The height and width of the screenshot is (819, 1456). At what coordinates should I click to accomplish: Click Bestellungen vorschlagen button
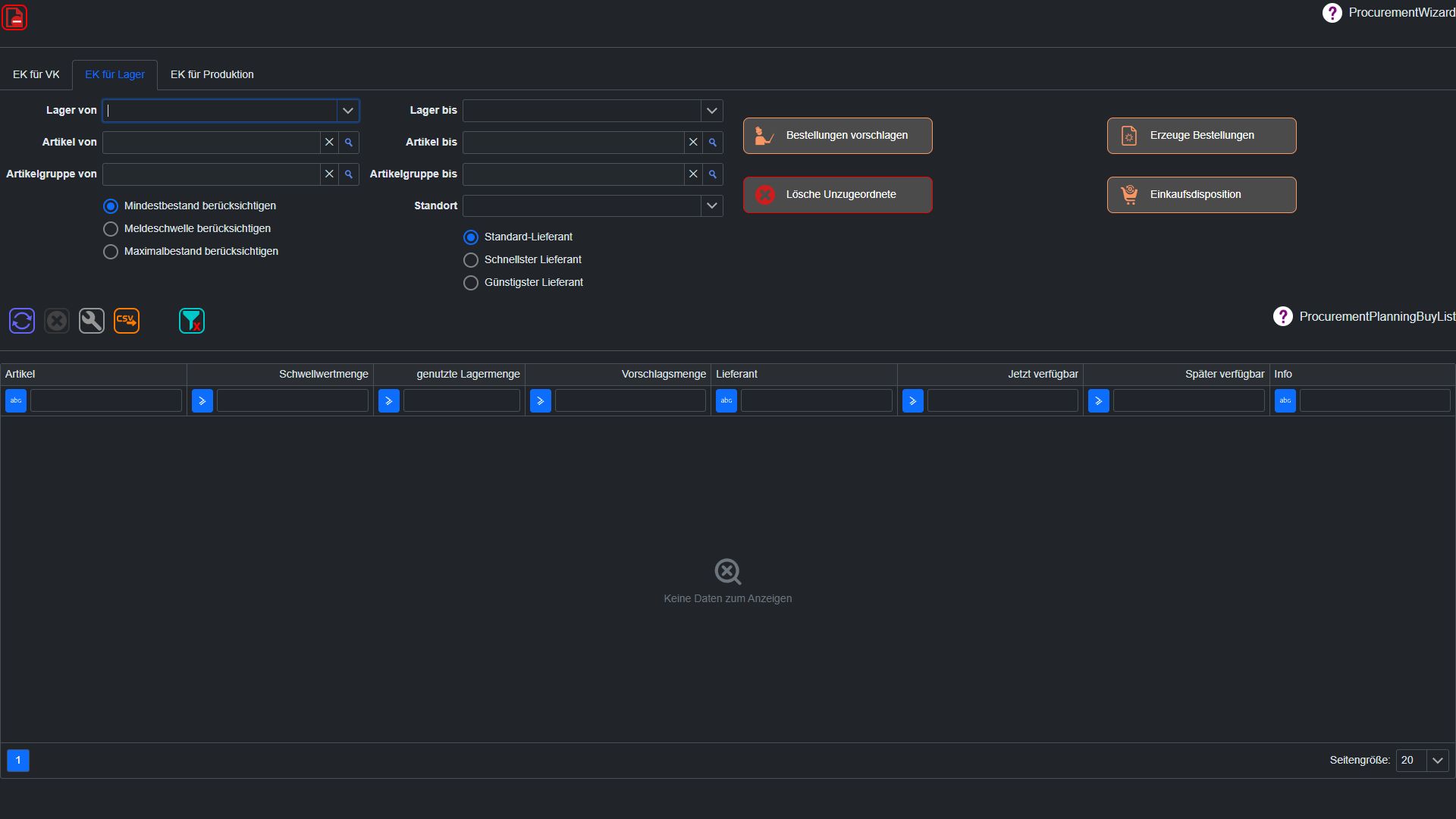[x=838, y=136]
